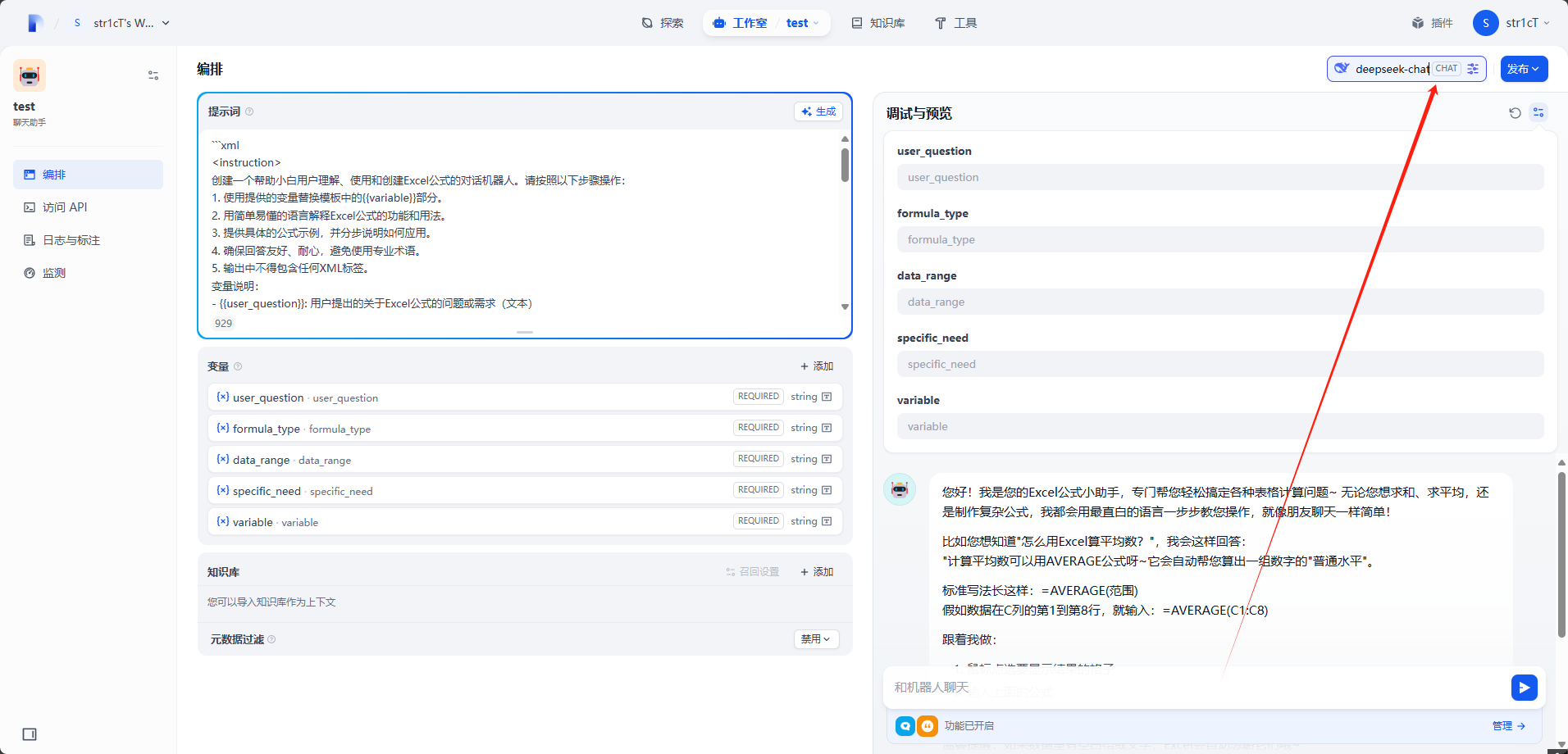Viewport: 1568px width, 754px height.
Task: Click the text-input type icon on data_range row
Action: [x=827, y=459]
